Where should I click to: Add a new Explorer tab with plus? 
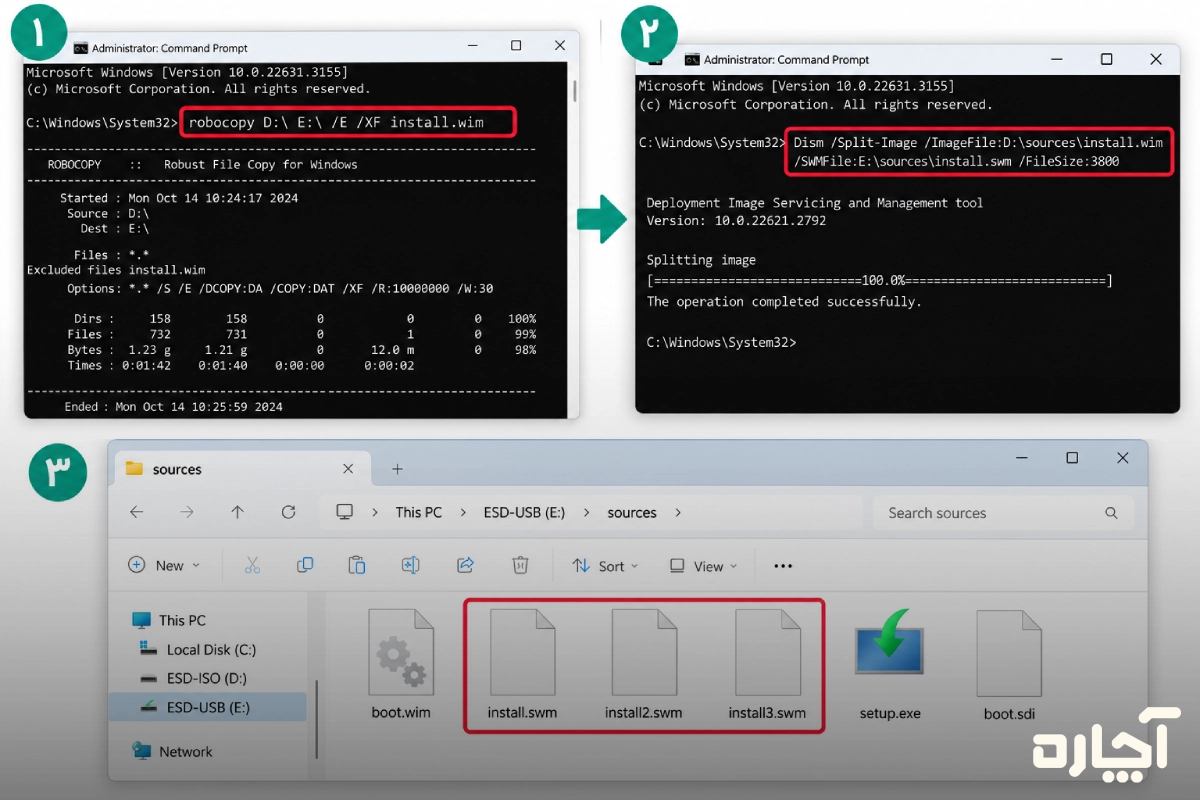tap(397, 468)
